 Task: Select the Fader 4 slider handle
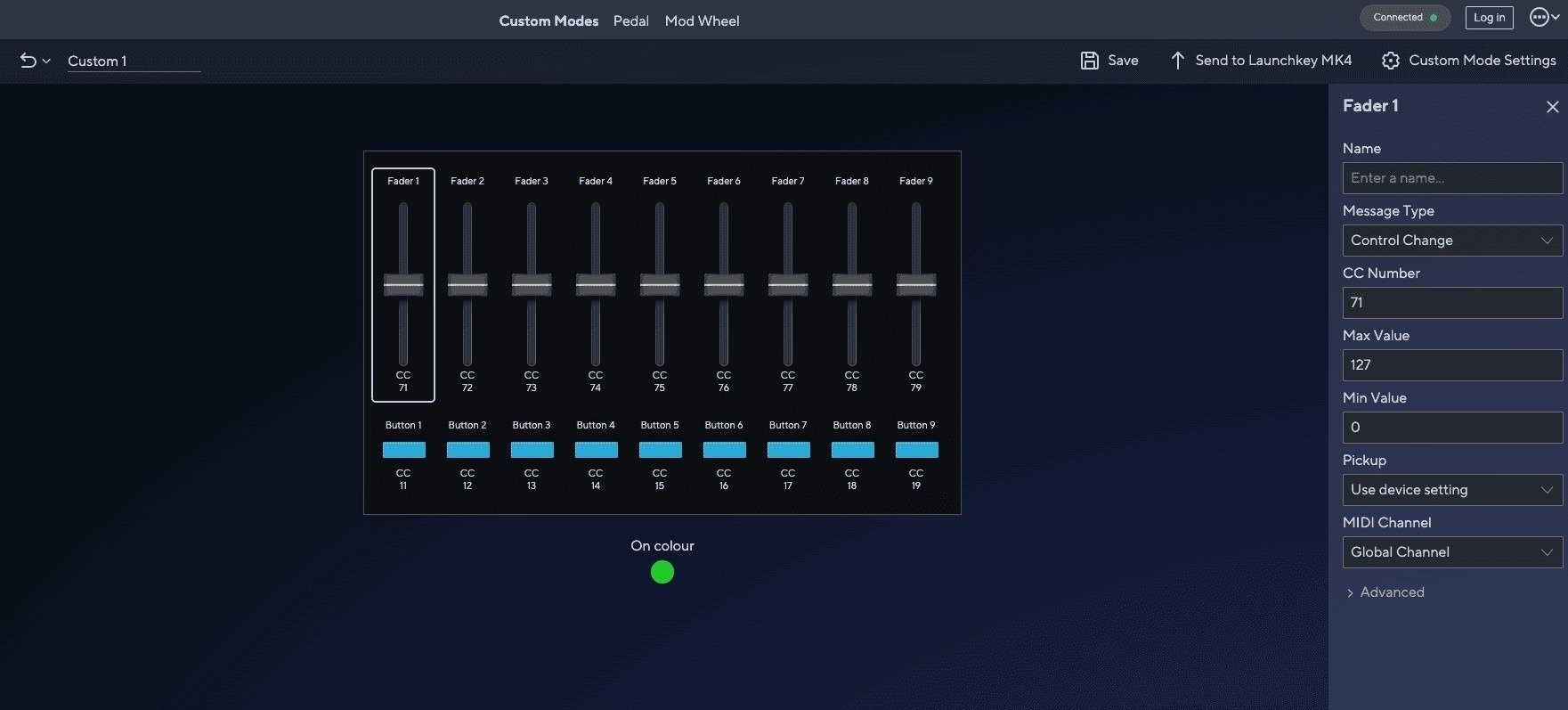click(596, 285)
